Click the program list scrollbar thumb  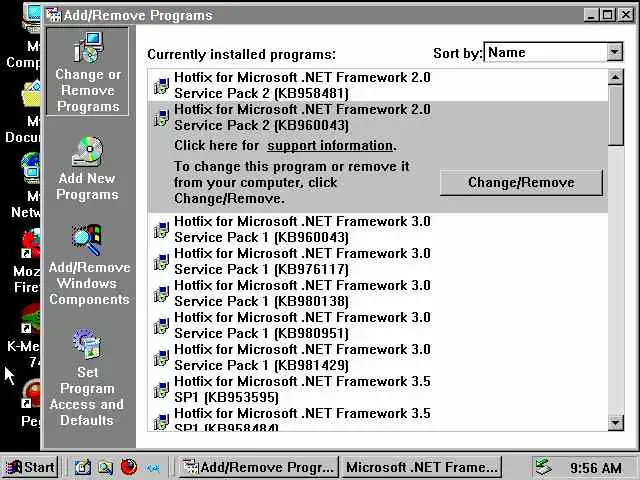coord(616,115)
